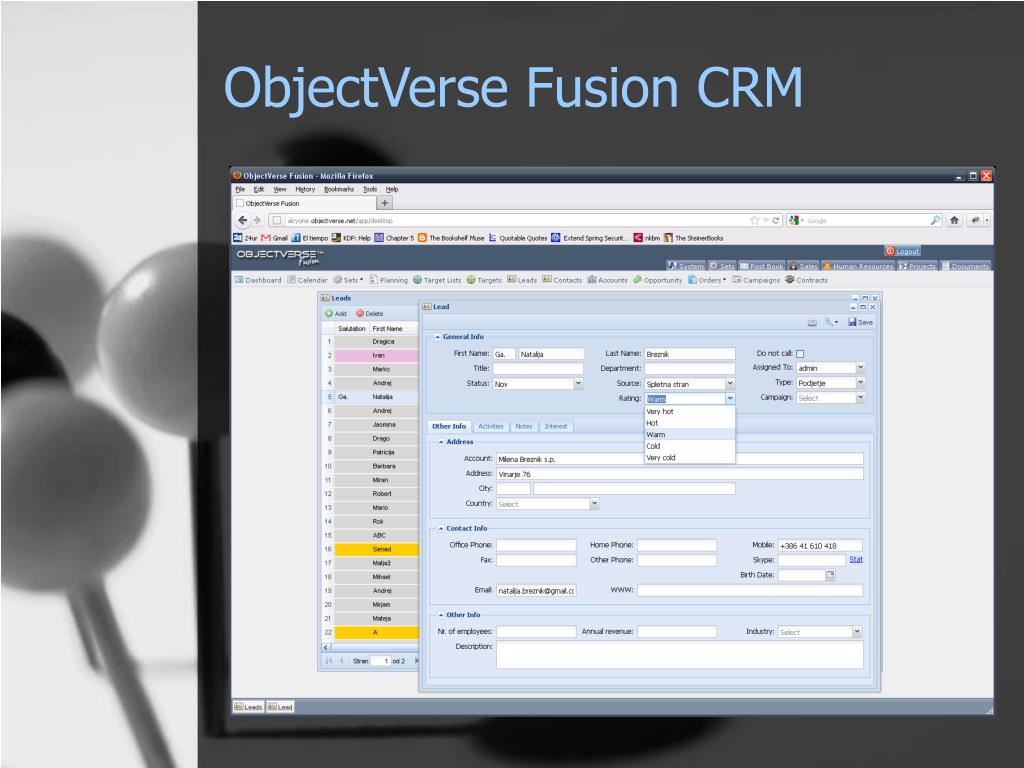Open Firefox Bookmarks menu
Viewport: 1024px width, 768px height.
point(339,189)
